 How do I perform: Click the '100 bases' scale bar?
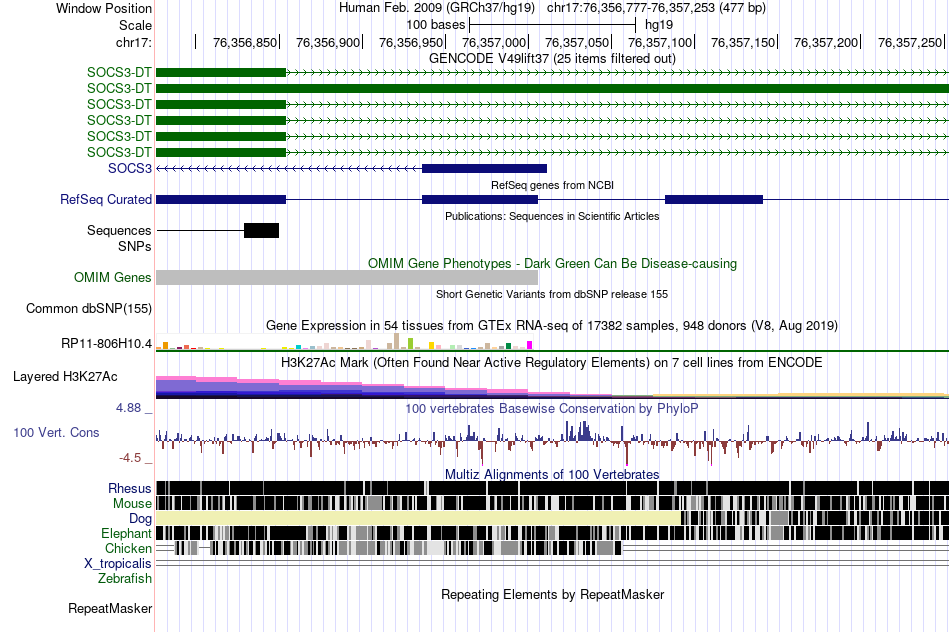tap(552, 25)
